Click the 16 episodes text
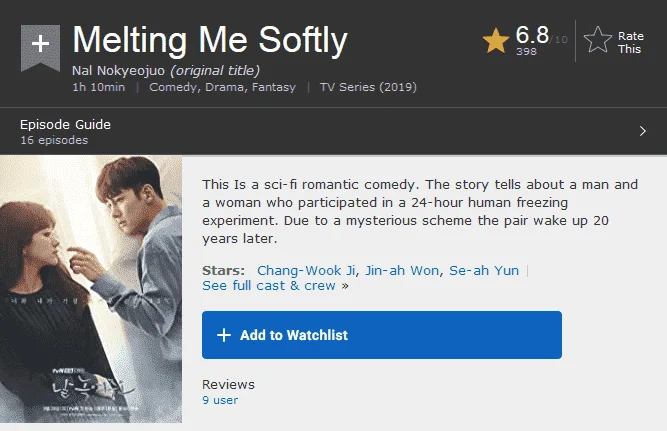The width and height of the screenshot is (667, 431). point(54,140)
